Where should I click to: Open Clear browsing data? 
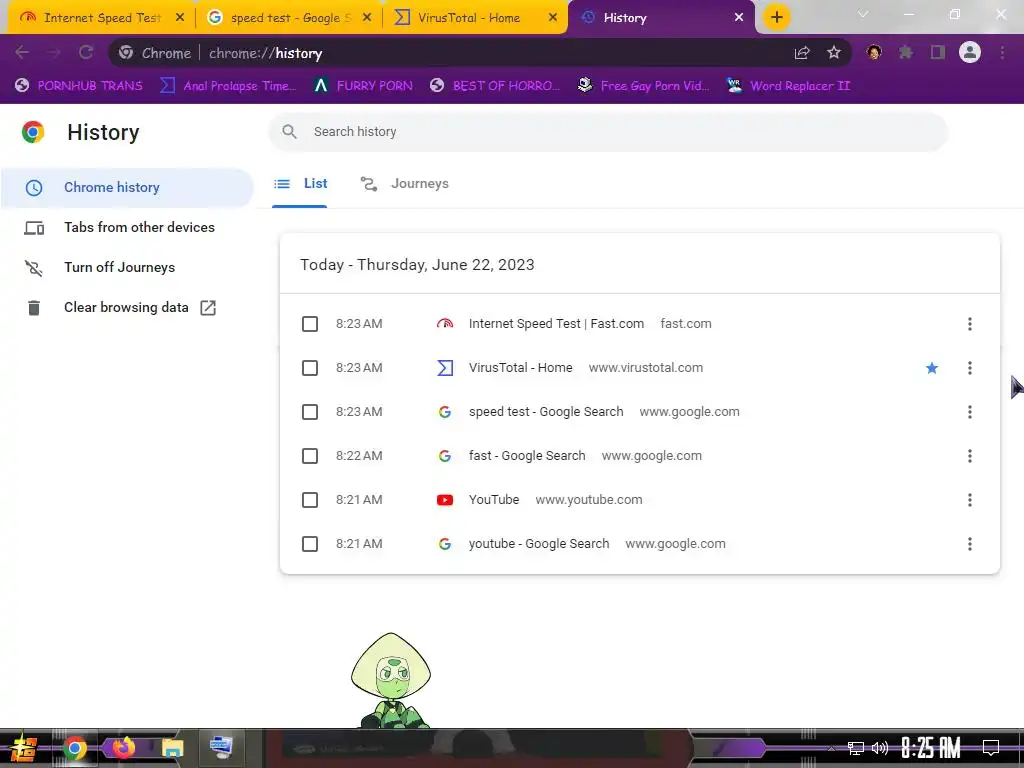(x=127, y=308)
